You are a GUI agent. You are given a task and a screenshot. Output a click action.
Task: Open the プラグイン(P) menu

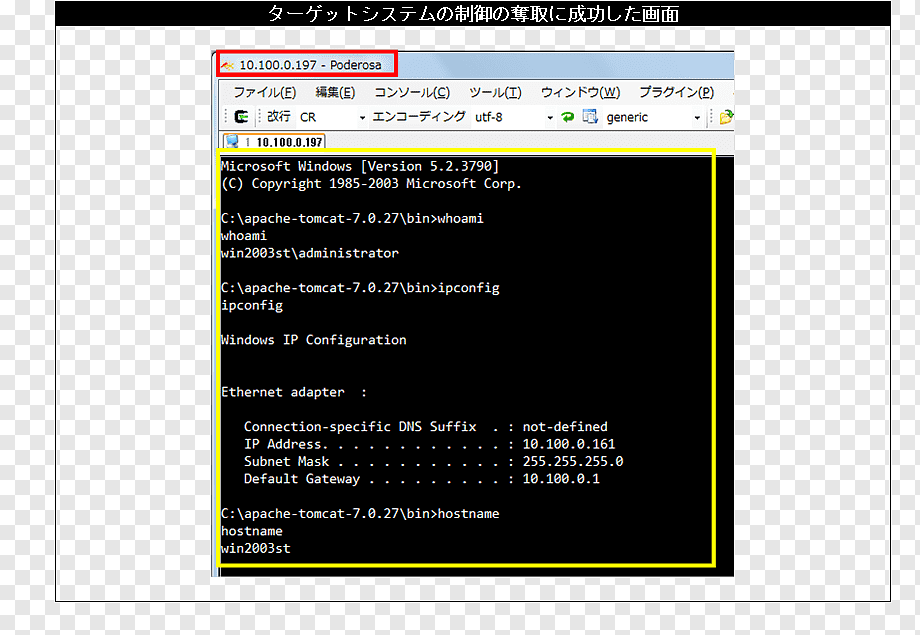677,92
